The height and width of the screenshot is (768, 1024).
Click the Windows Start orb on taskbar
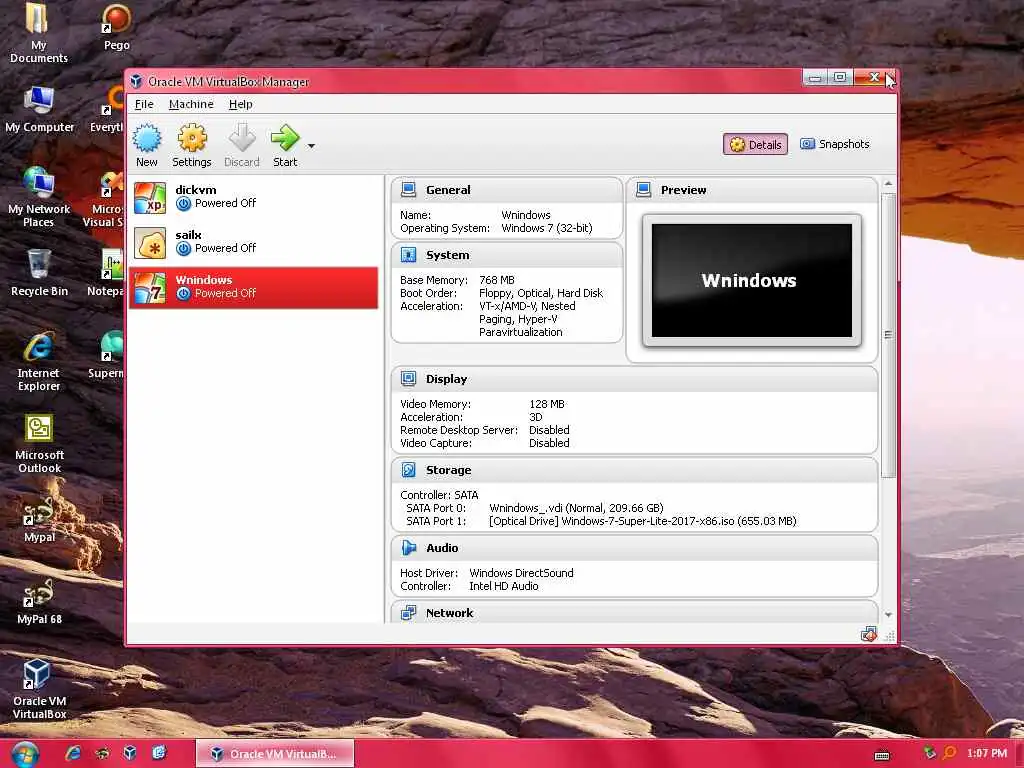point(25,754)
